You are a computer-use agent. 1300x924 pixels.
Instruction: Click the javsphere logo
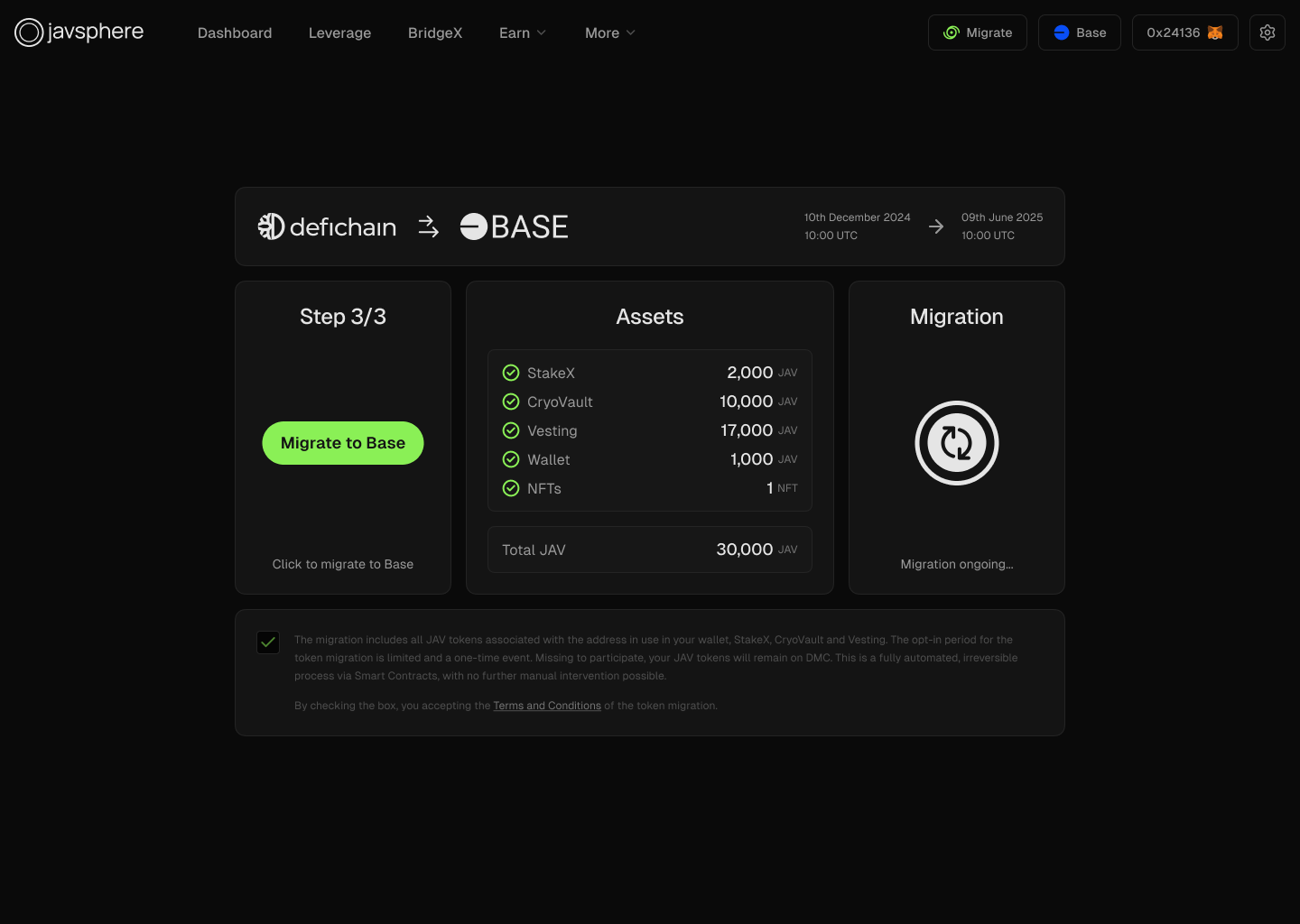pyautogui.click(x=79, y=32)
